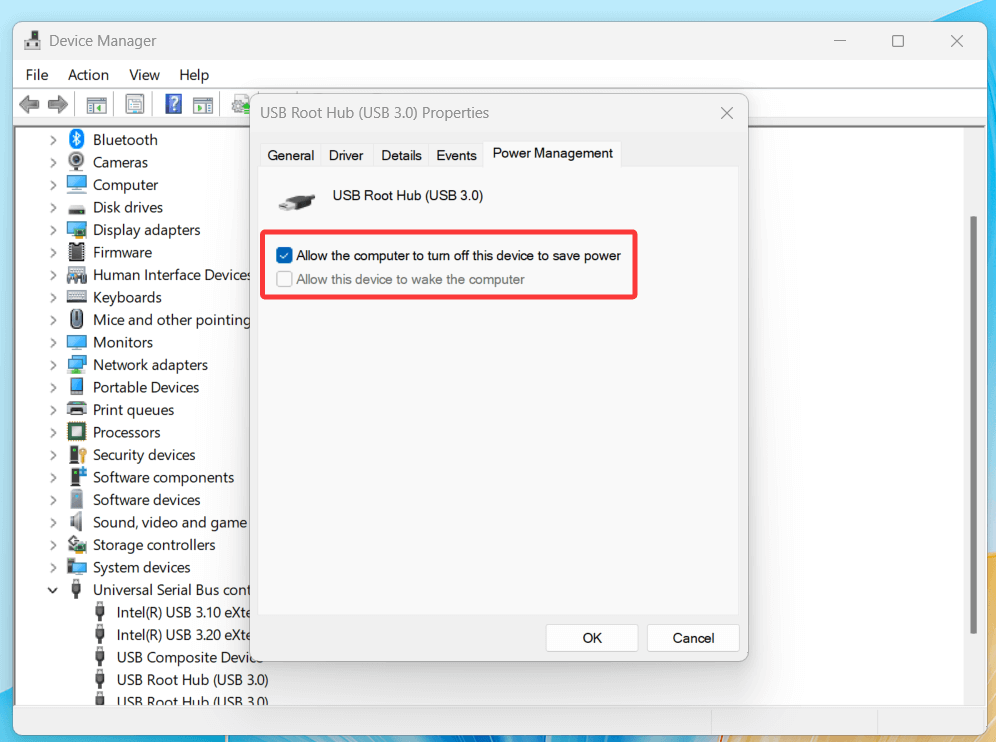Click the Back navigation arrow in Device Manager

click(29, 103)
